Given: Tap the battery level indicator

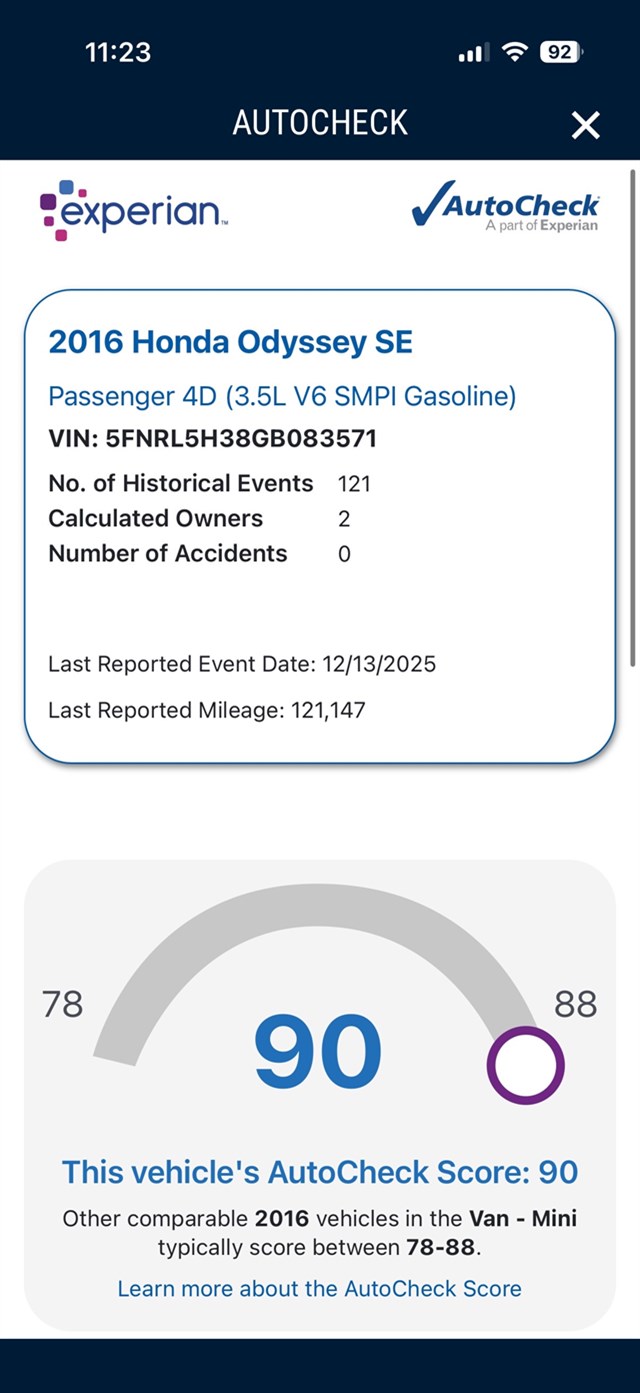Looking at the screenshot, I should click(562, 52).
